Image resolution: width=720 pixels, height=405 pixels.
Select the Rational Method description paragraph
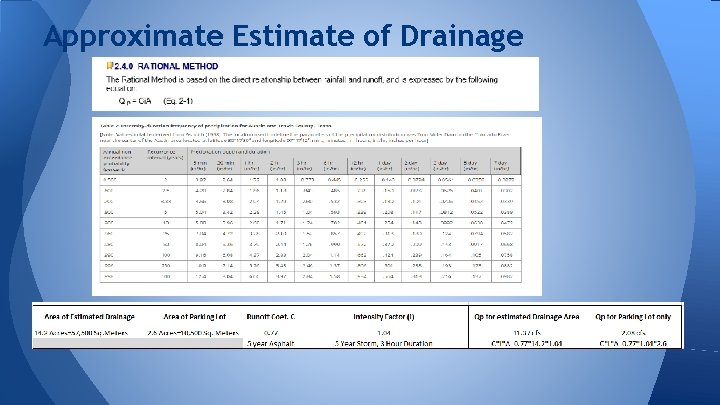point(302,84)
